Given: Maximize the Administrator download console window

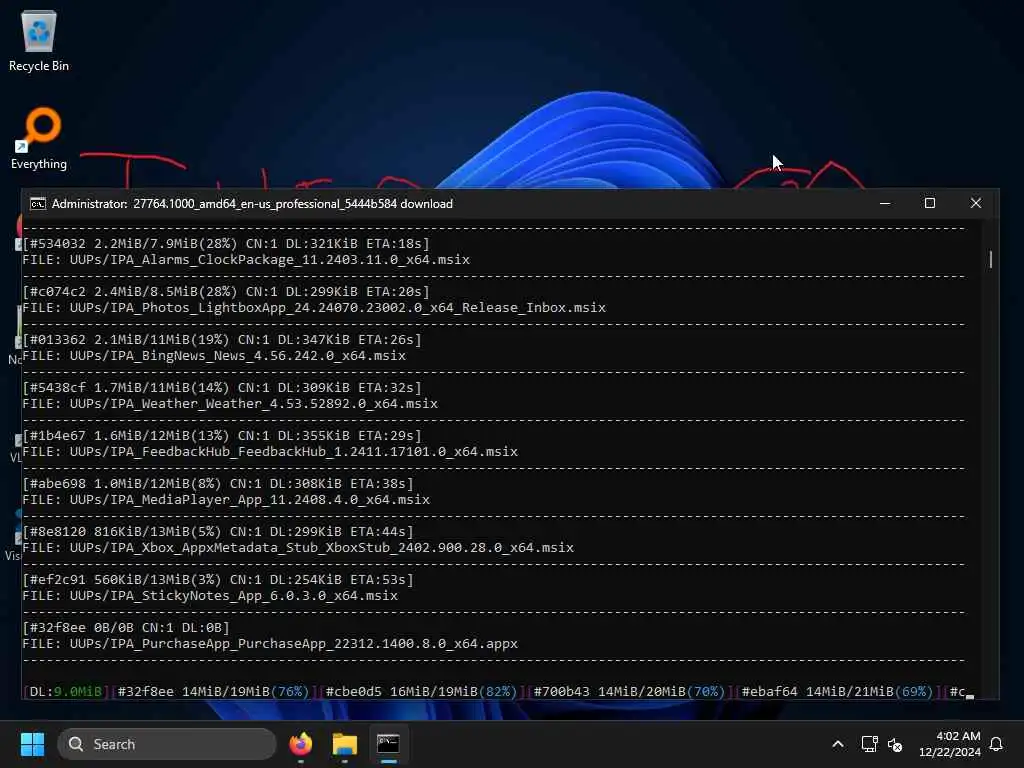Looking at the screenshot, I should coord(930,204).
